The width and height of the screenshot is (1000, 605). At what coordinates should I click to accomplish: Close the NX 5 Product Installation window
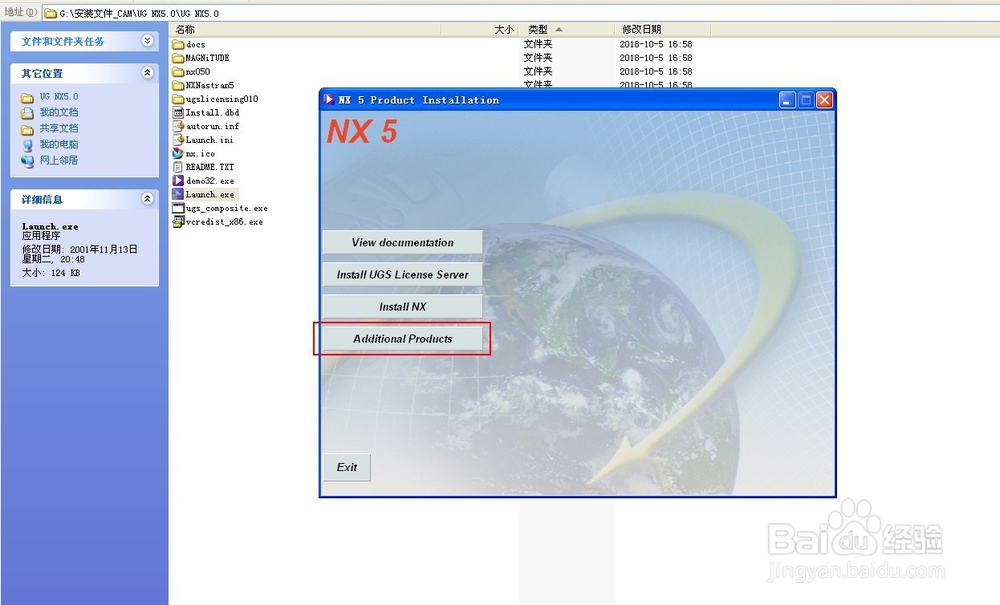pyautogui.click(x=825, y=100)
